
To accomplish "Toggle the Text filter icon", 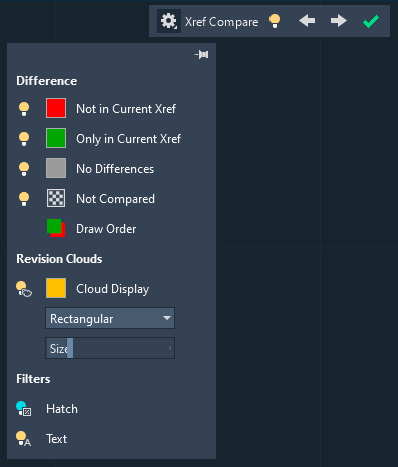I will (x=23, y=439).
